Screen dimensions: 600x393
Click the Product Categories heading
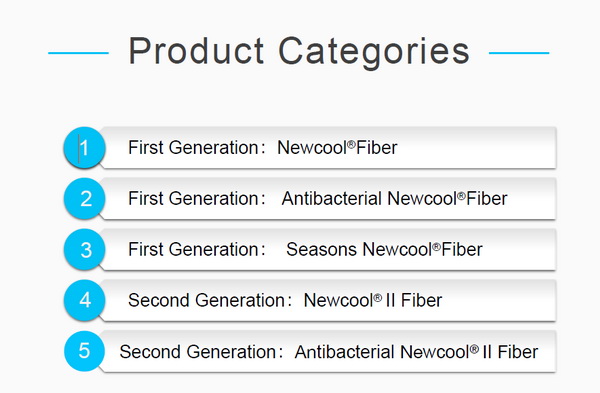(299, 52)
